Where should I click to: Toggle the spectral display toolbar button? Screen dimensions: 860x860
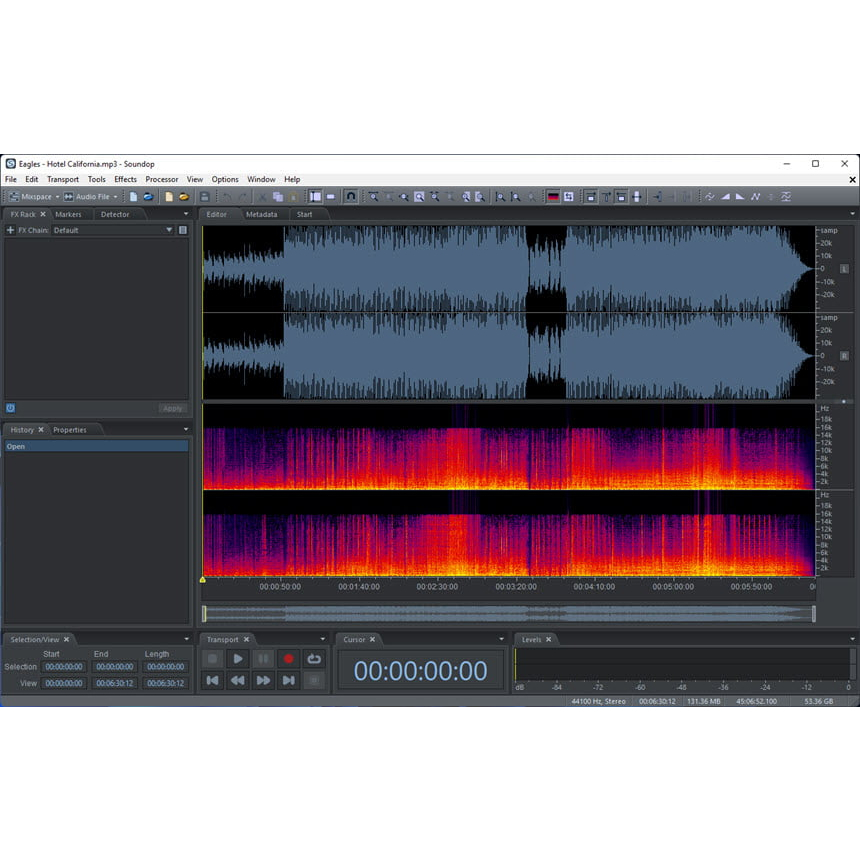(552, 197)
